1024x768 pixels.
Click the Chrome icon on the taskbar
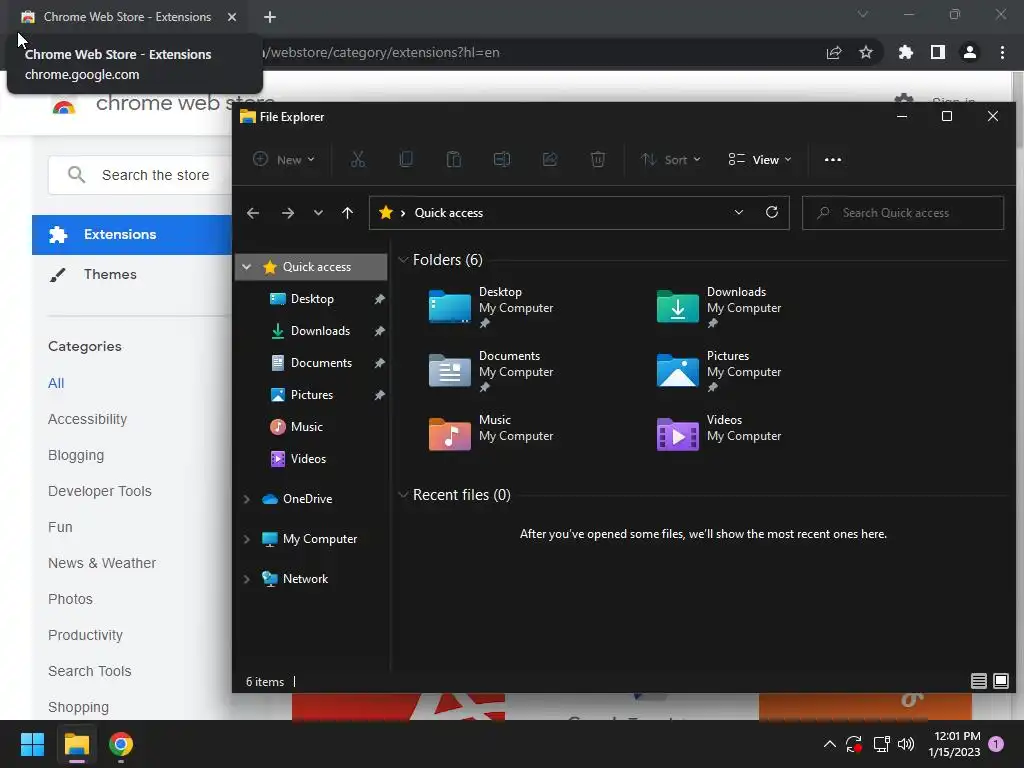coord(121,744)
